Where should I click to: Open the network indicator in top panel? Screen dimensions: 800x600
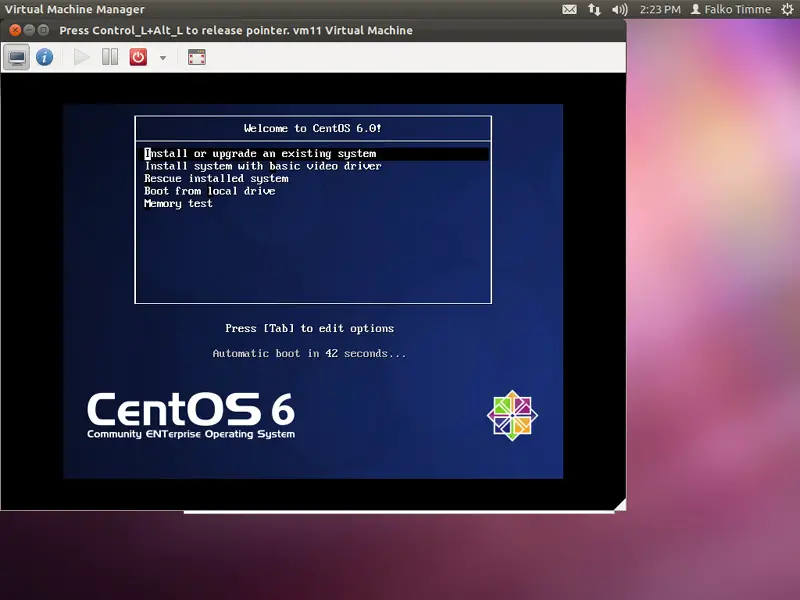click(x=594, y=9)
